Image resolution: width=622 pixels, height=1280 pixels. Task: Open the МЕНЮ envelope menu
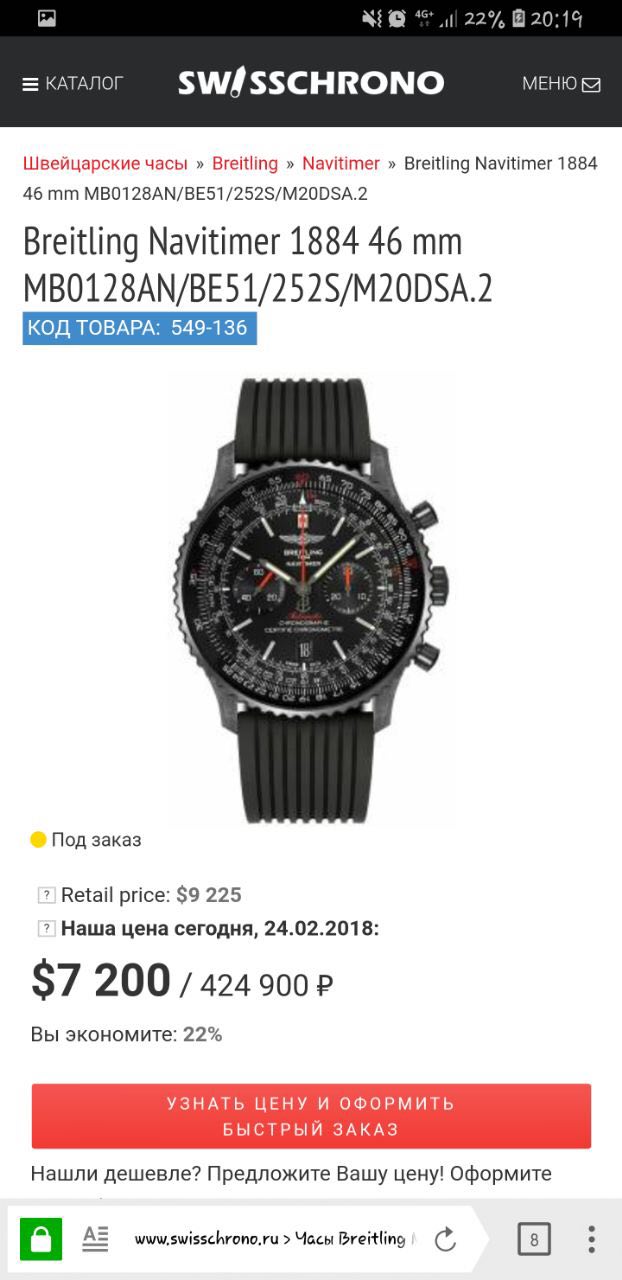click(561, 84)
